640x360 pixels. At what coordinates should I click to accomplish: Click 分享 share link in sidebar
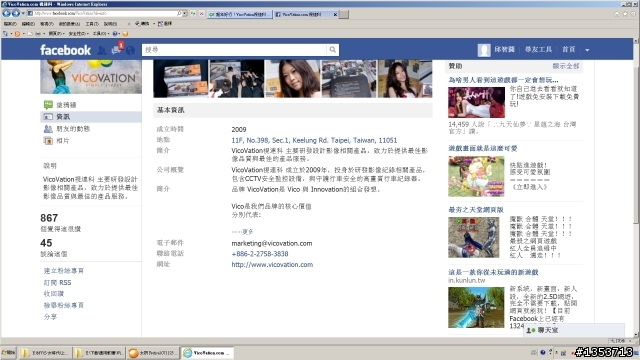pos(50,316)
